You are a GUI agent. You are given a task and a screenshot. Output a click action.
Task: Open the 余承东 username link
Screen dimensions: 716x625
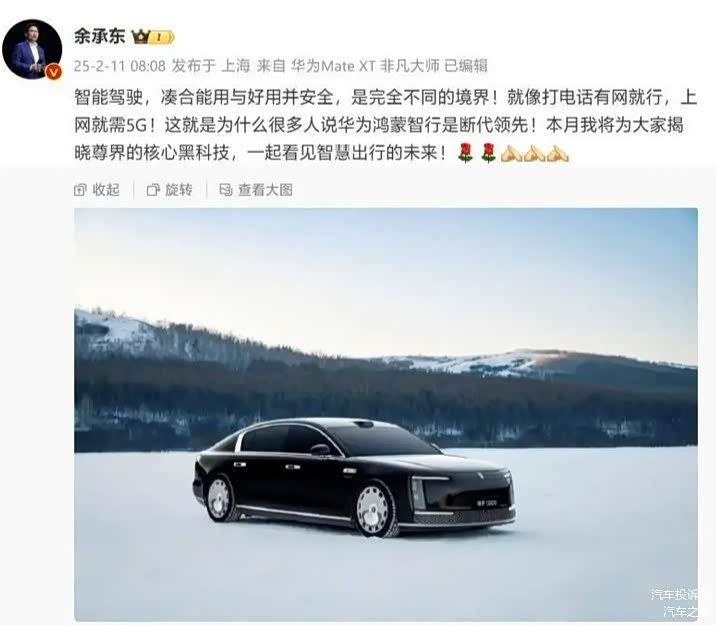click(x=100, y=37)
